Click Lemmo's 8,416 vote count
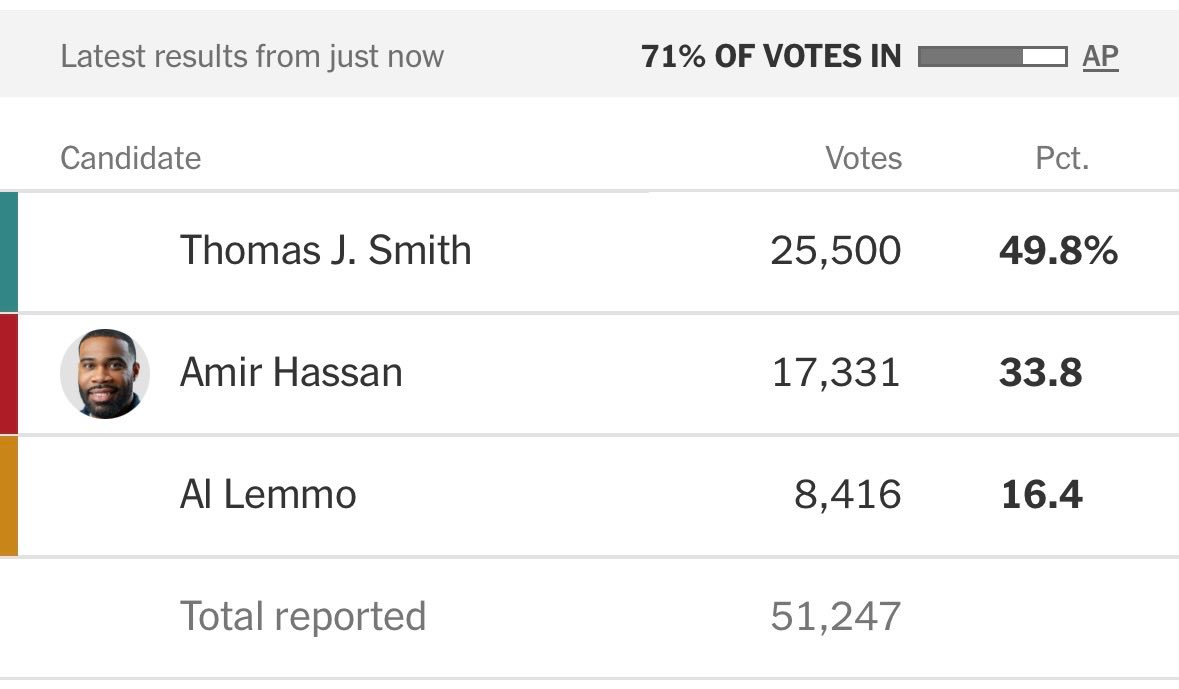The width and height of the screenshot is (1179, 689). click(x=847, y=494)
